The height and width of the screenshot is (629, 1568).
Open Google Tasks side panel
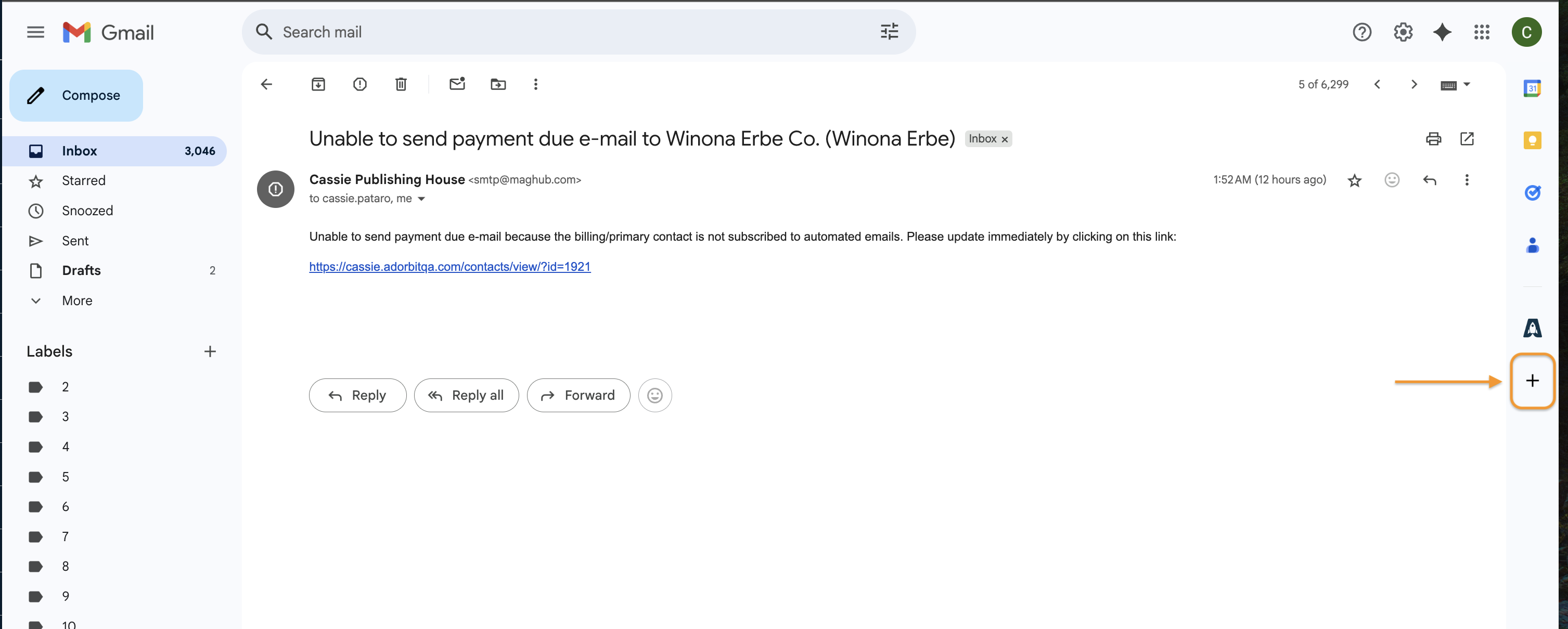1532,193
